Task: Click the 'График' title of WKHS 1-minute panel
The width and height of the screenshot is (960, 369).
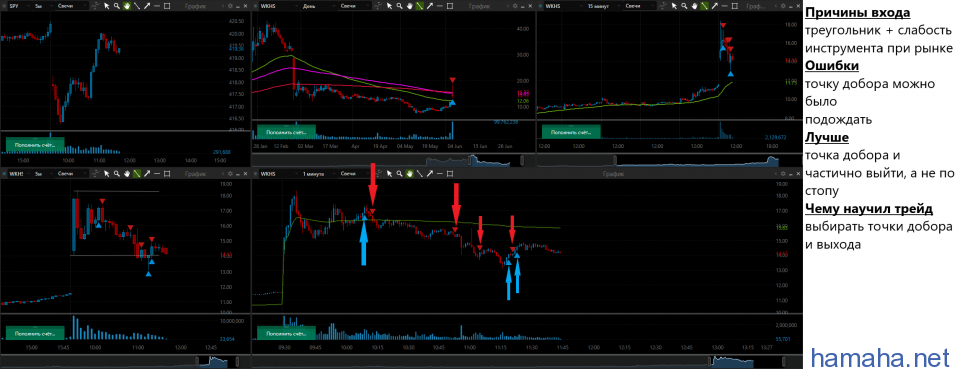Action: [613, 174]
